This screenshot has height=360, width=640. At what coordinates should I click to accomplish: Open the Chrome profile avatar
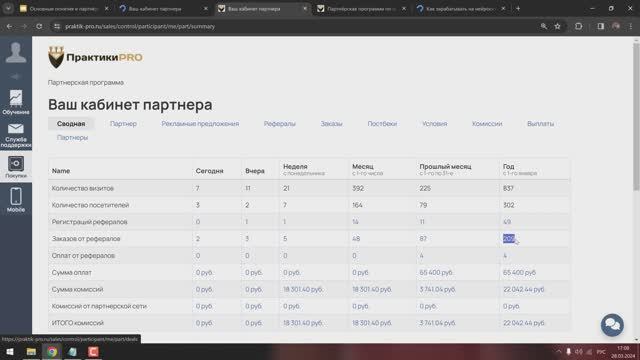pyautogui.click(x=616, y=26)
